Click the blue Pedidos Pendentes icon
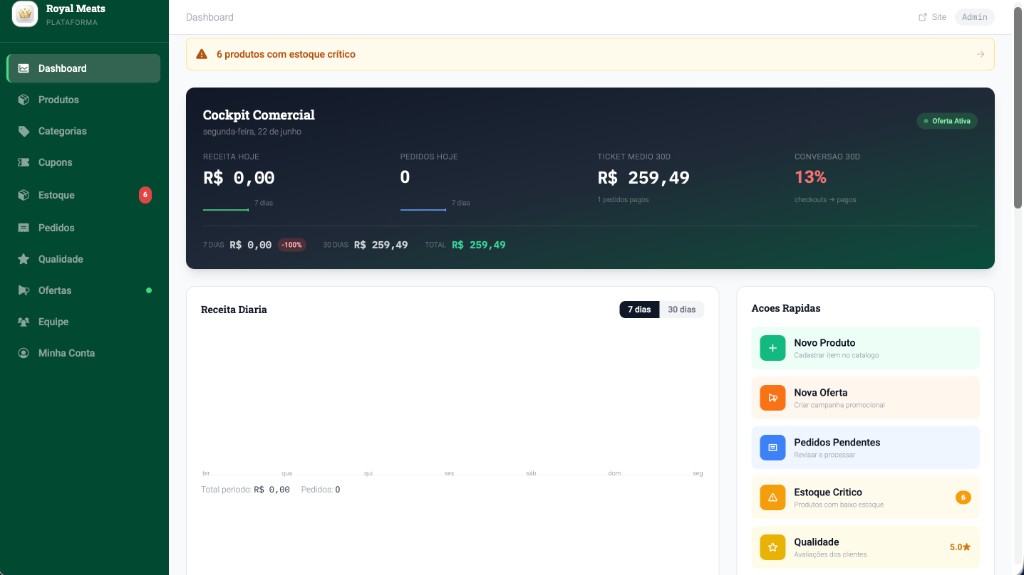This screenshot has height=575, width=1024. pos(773,448)
